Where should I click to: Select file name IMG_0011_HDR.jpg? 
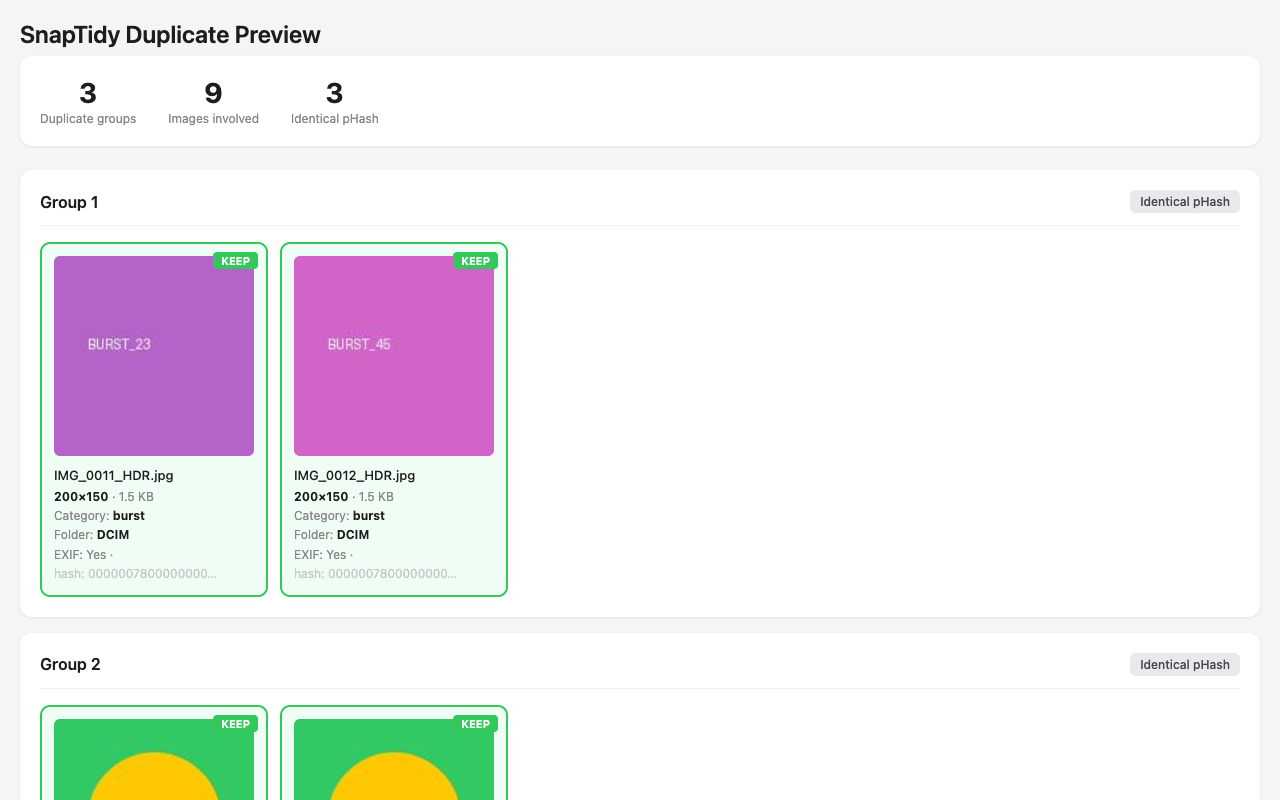[x=114, y=476]
